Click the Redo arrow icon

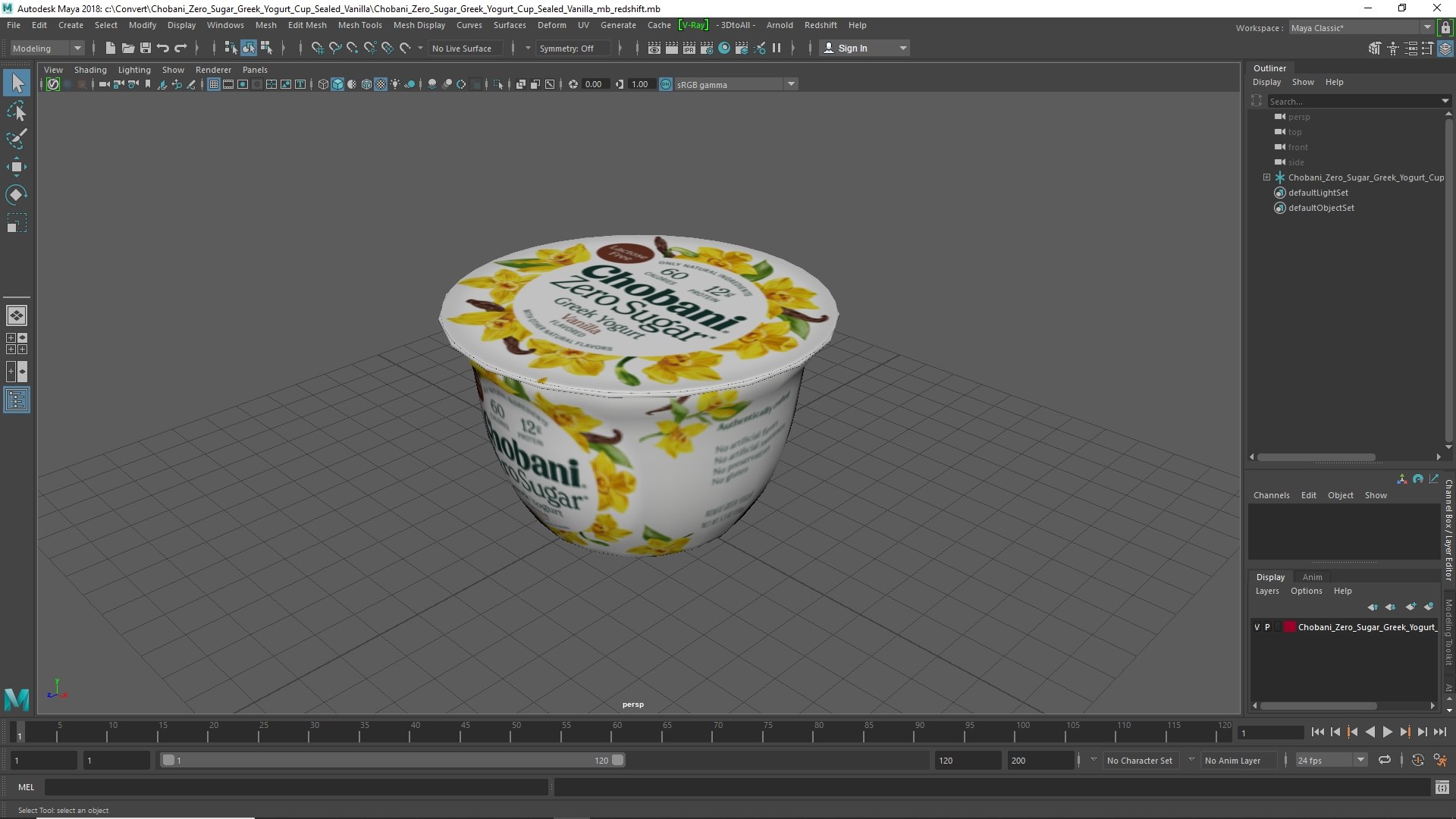coord(180,48)
